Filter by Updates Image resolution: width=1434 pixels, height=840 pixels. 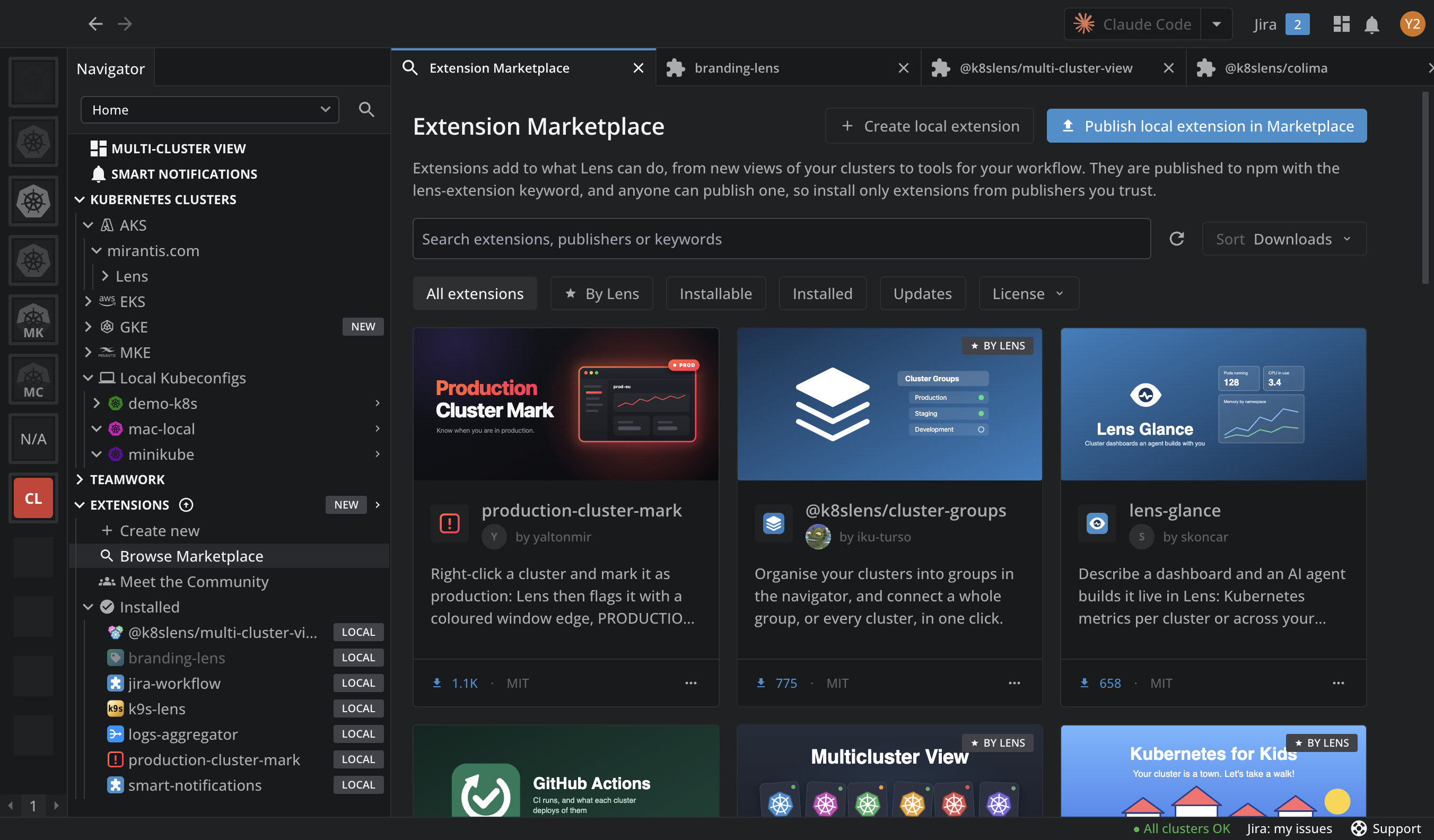pos(922,294)
